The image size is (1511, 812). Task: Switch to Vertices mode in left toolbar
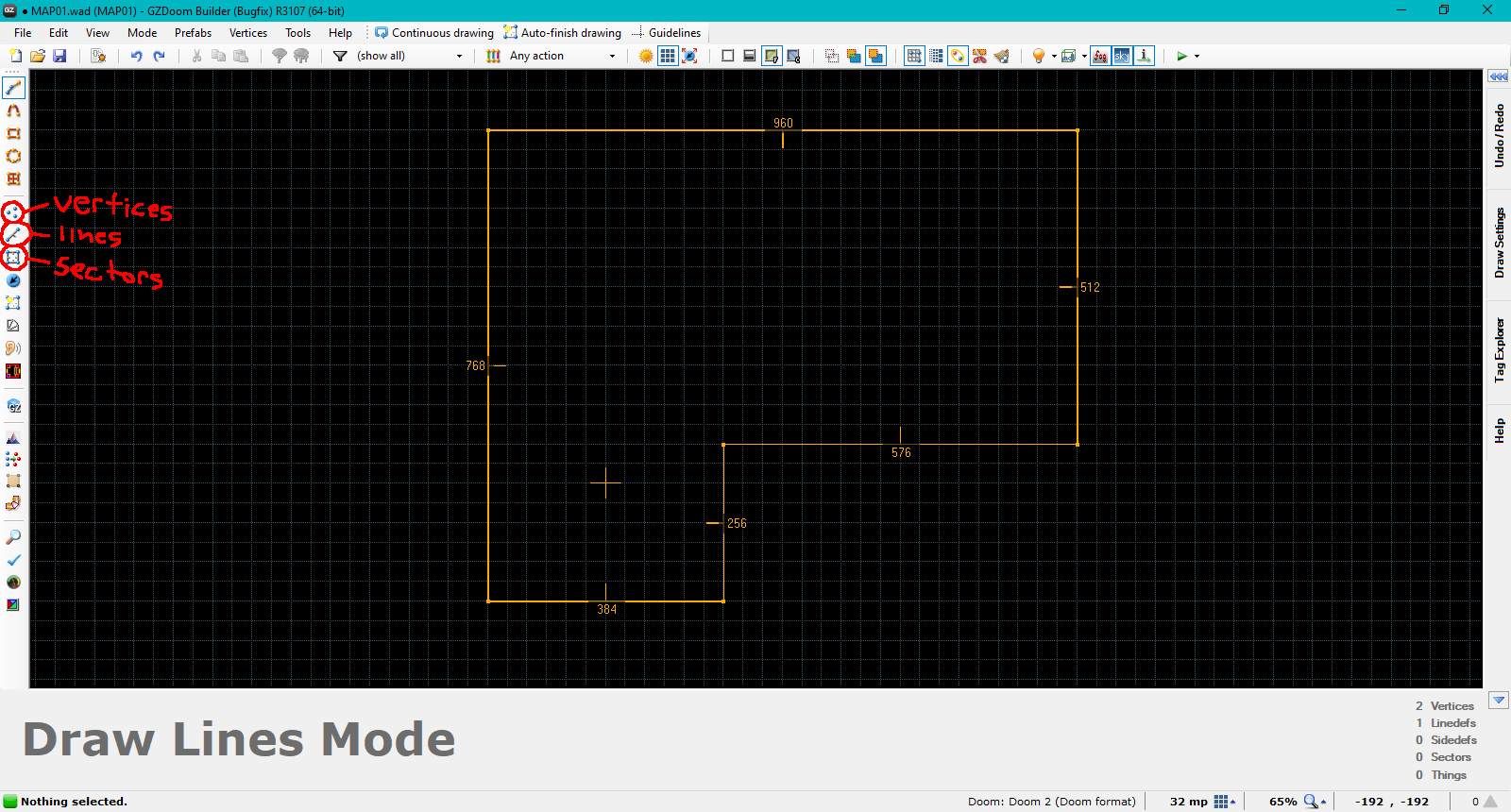point(13,211)
